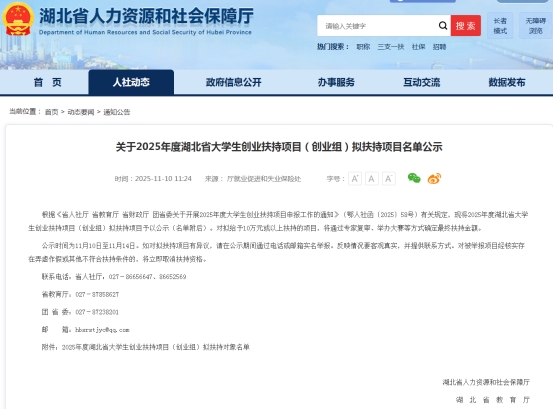Increase font size with A+ icon
The image size is (553, 409).
point(355,179)
